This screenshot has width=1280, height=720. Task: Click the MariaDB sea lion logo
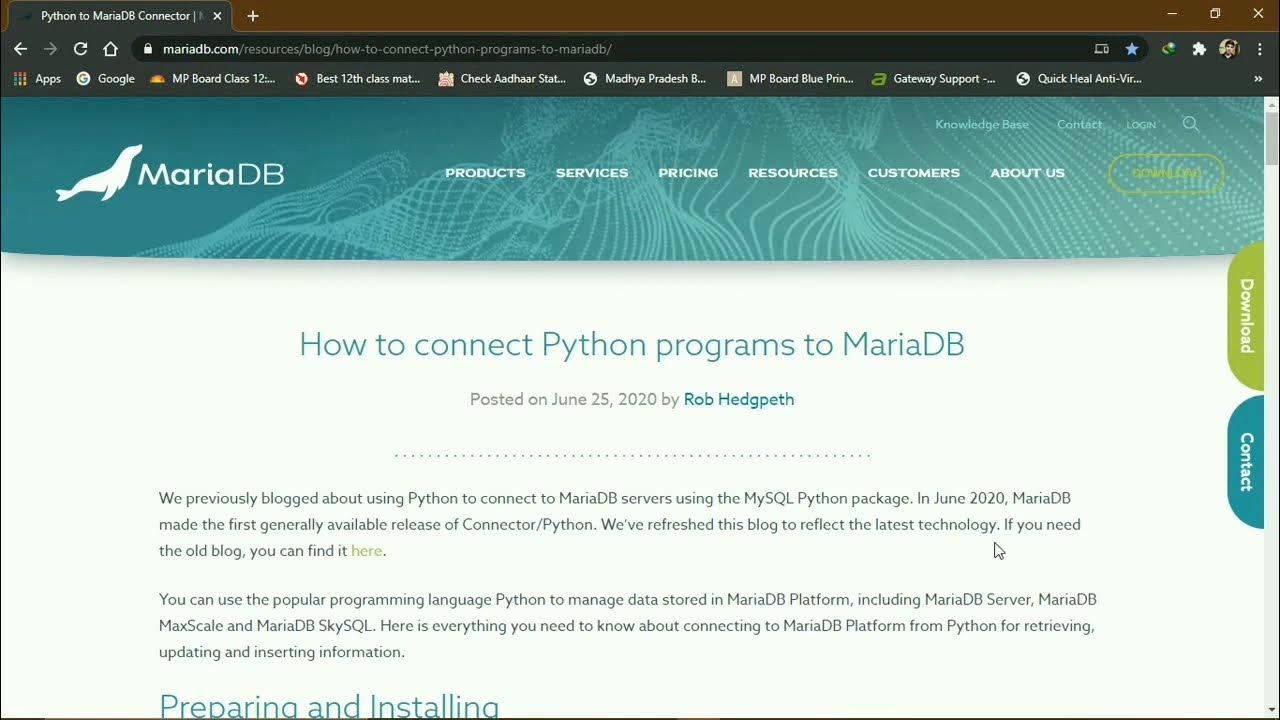tap(170, 173)
